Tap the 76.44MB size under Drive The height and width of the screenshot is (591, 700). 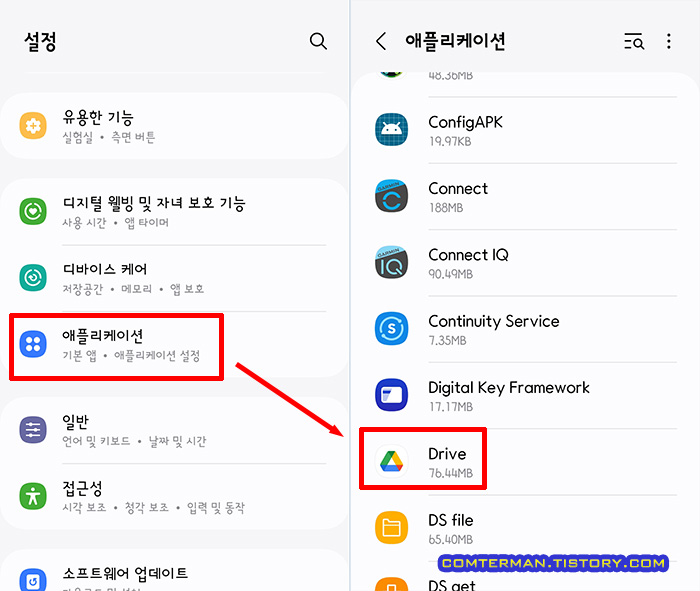point(450,473)
